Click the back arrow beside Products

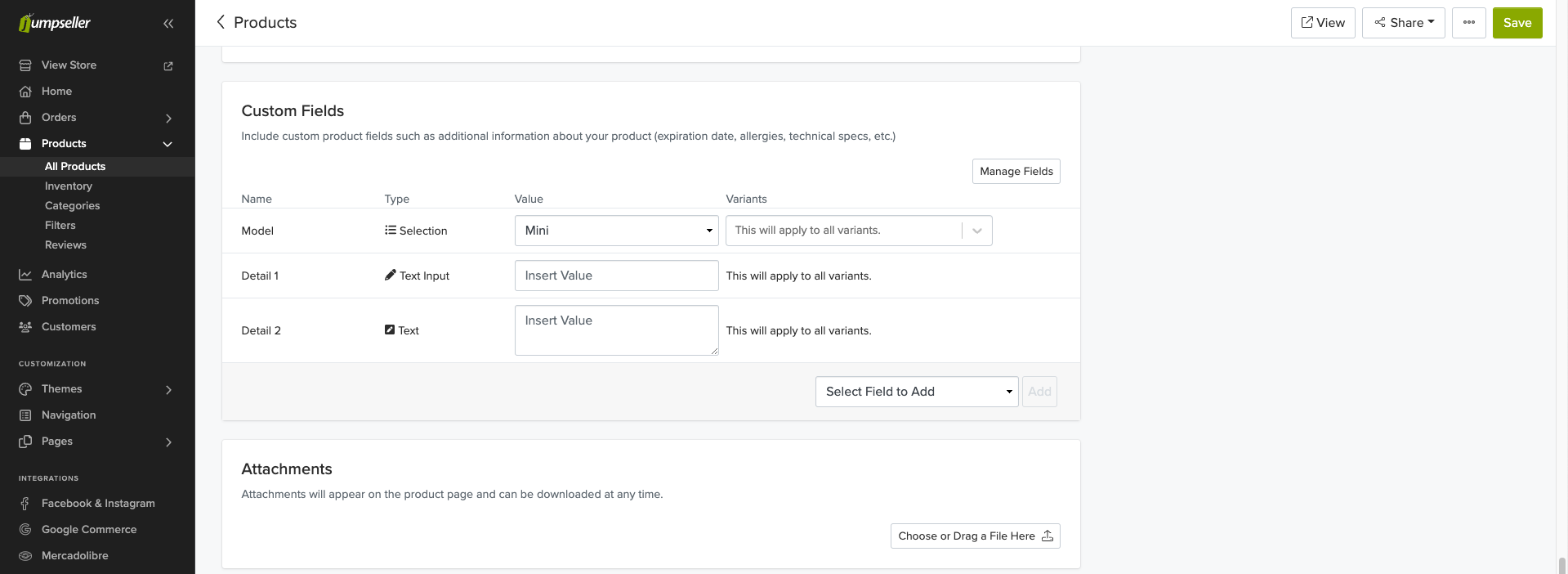[221, 22]
